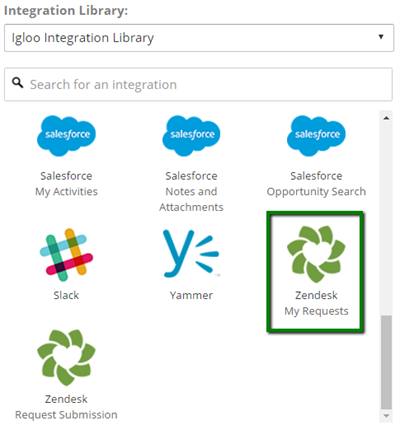400x430 pixels.
Task: Click the Request Submission label text
Action: [66, 415]
